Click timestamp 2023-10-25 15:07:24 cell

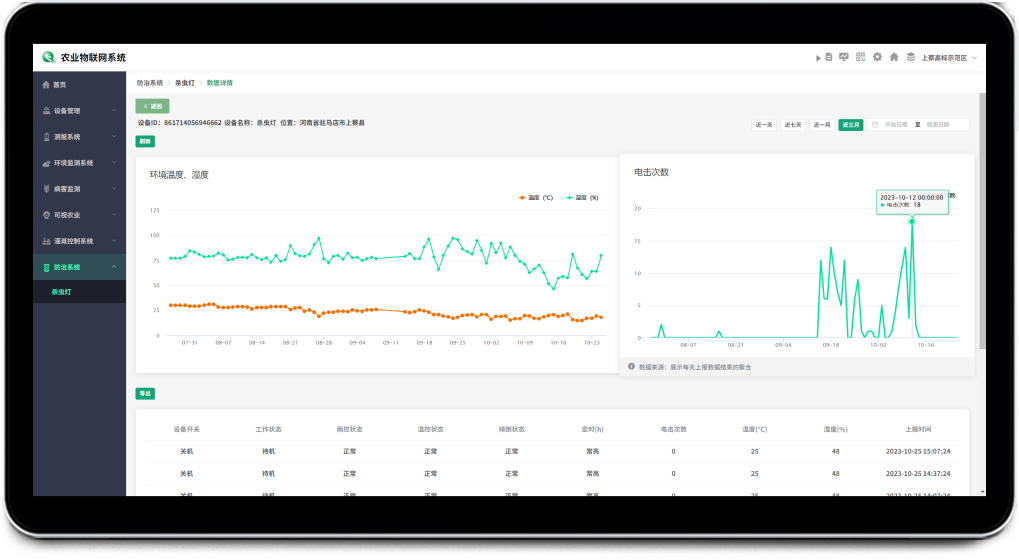click(918, 452)
